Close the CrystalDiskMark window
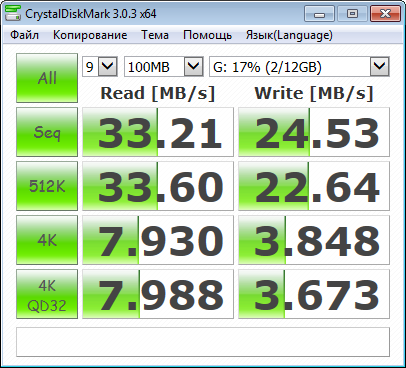The height and width of the screenshot is (368, 406). (x=385, y=14)
